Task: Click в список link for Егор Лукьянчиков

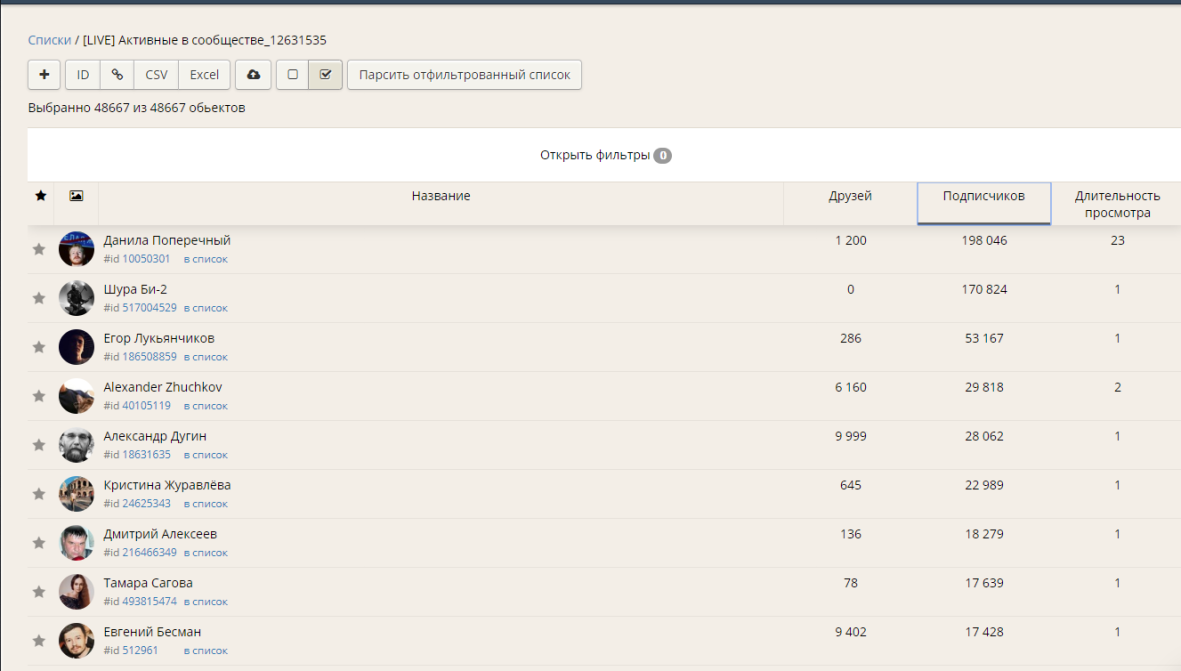Action: pos(205,357)
